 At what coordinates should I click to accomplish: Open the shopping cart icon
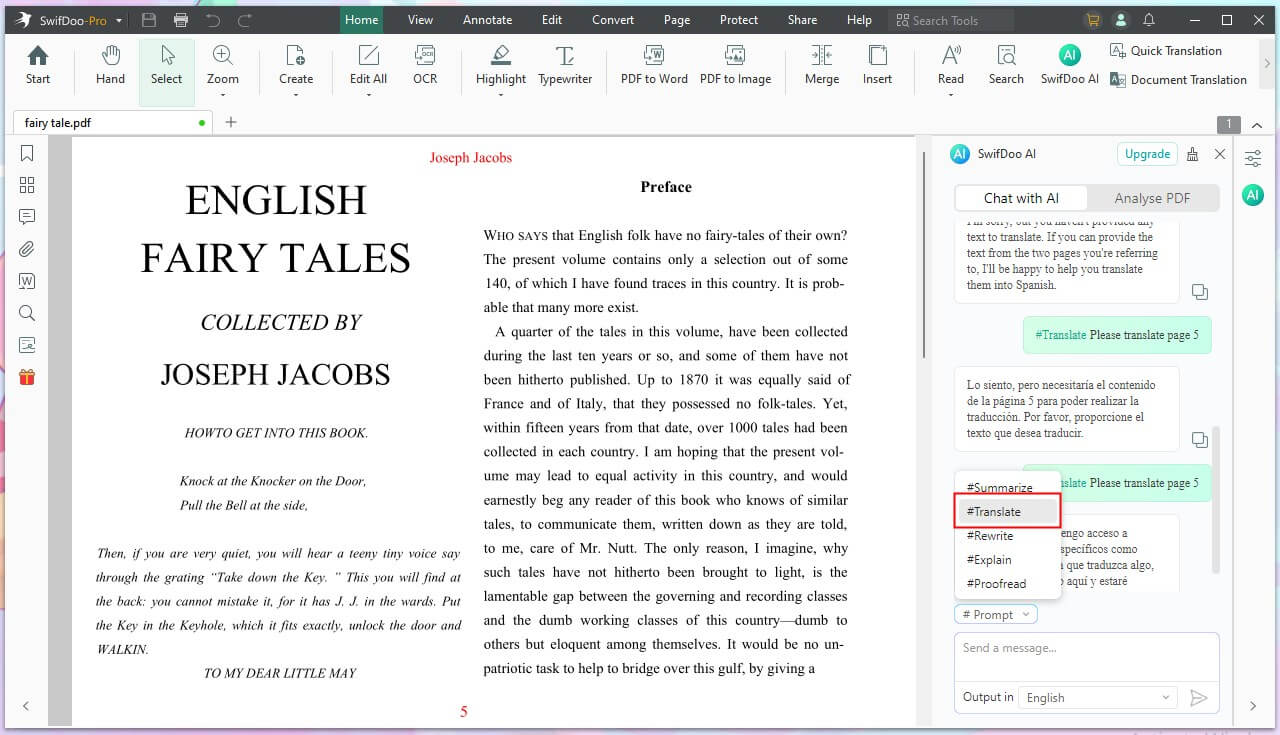(x=1092, y=20)
